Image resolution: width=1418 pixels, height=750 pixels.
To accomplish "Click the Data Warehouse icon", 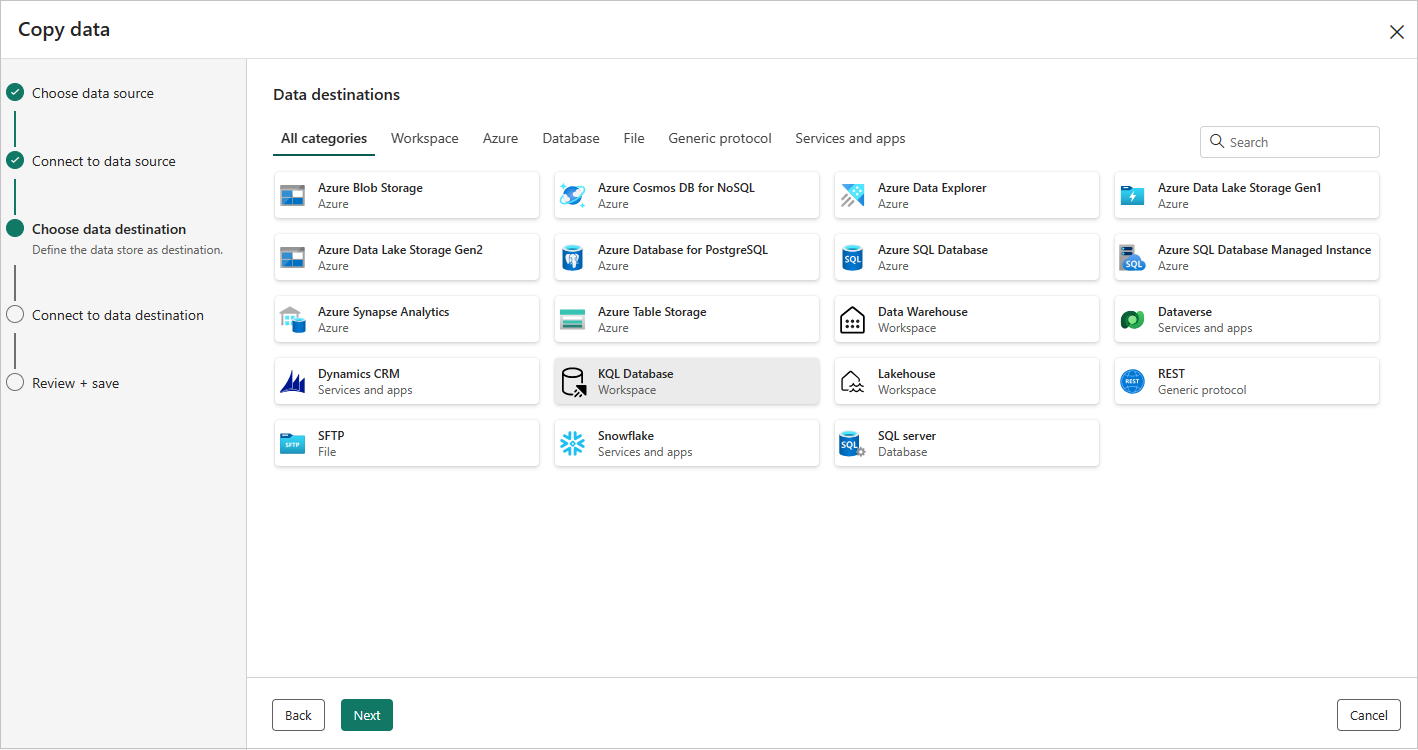I will click(x=852, y=319).
